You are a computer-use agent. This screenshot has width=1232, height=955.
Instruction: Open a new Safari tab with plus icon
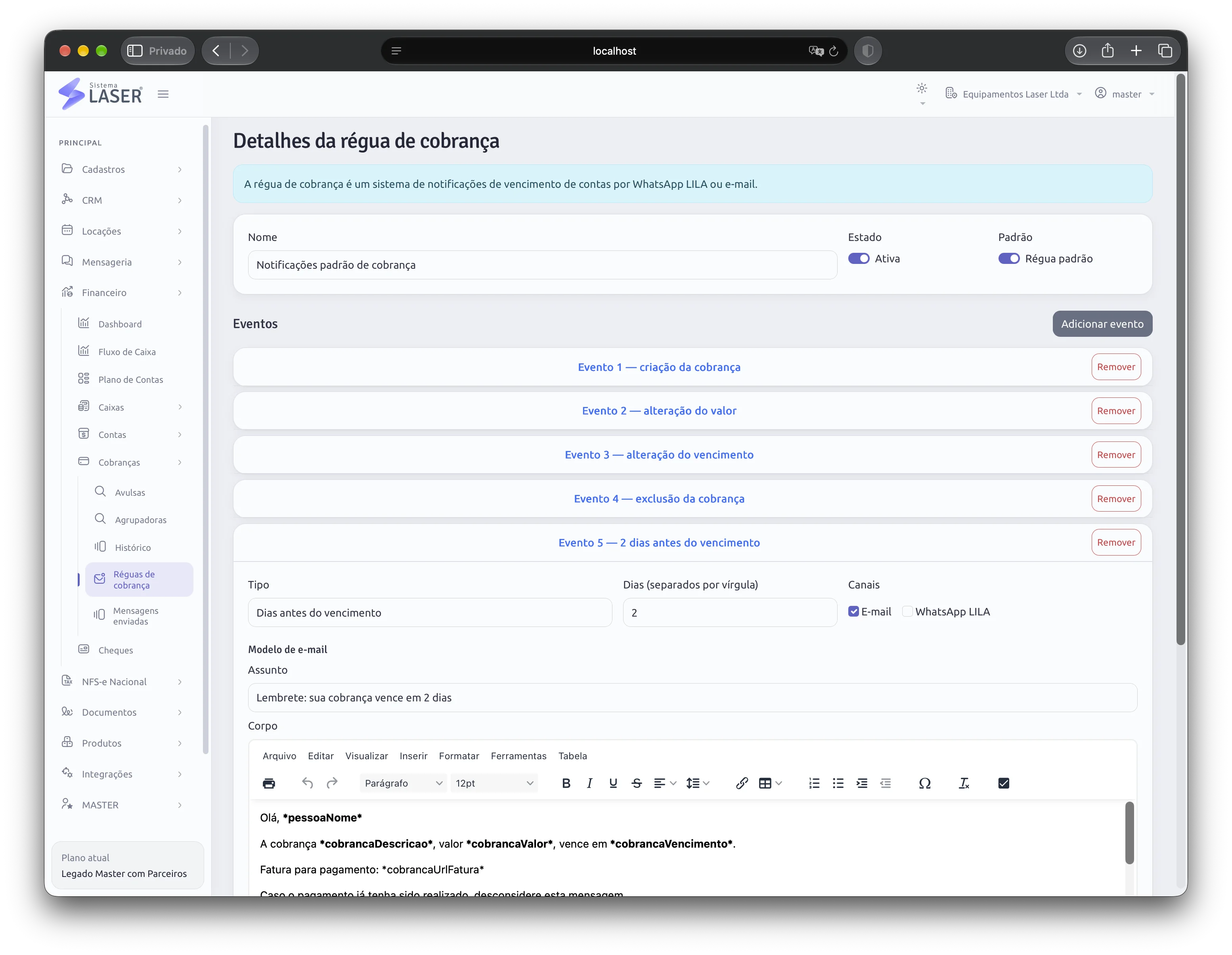pos(1136,51)
